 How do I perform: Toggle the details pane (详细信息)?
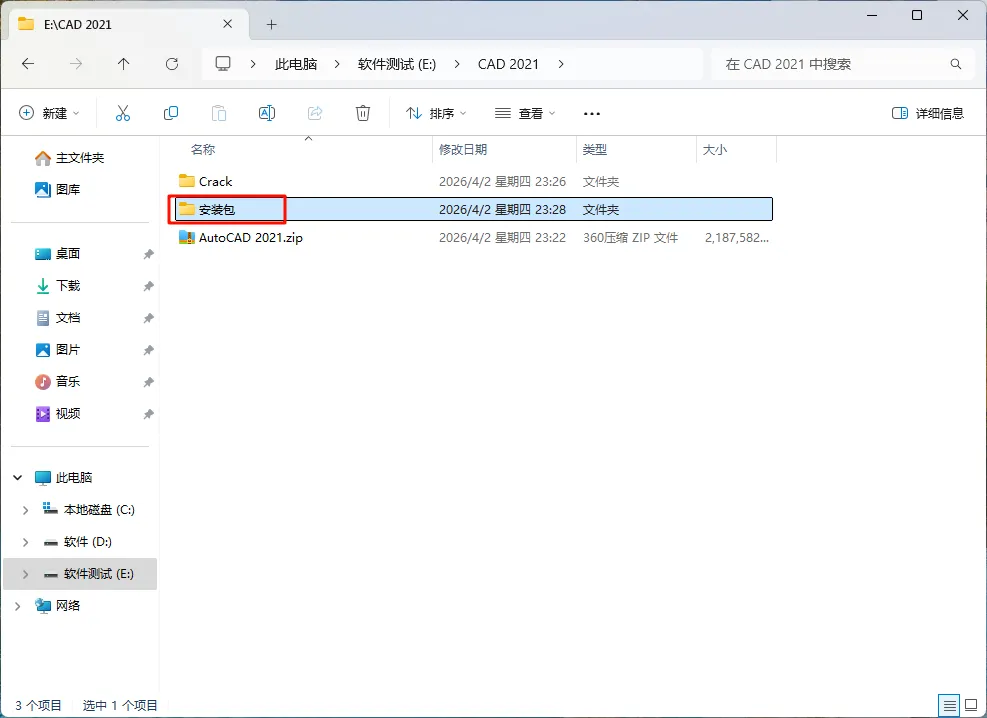tap(928, 113)
